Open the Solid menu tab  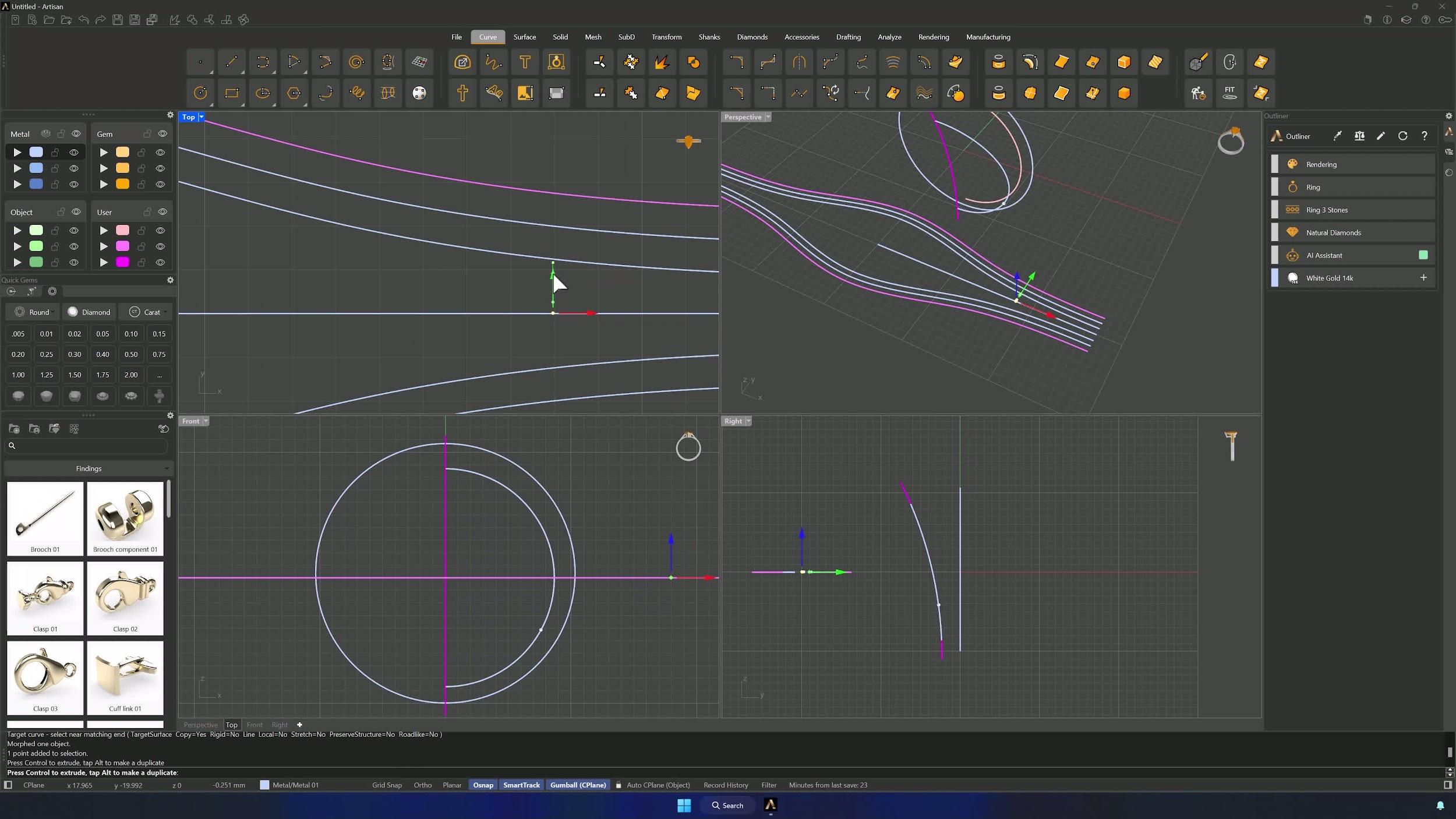[x=560, y=37]
